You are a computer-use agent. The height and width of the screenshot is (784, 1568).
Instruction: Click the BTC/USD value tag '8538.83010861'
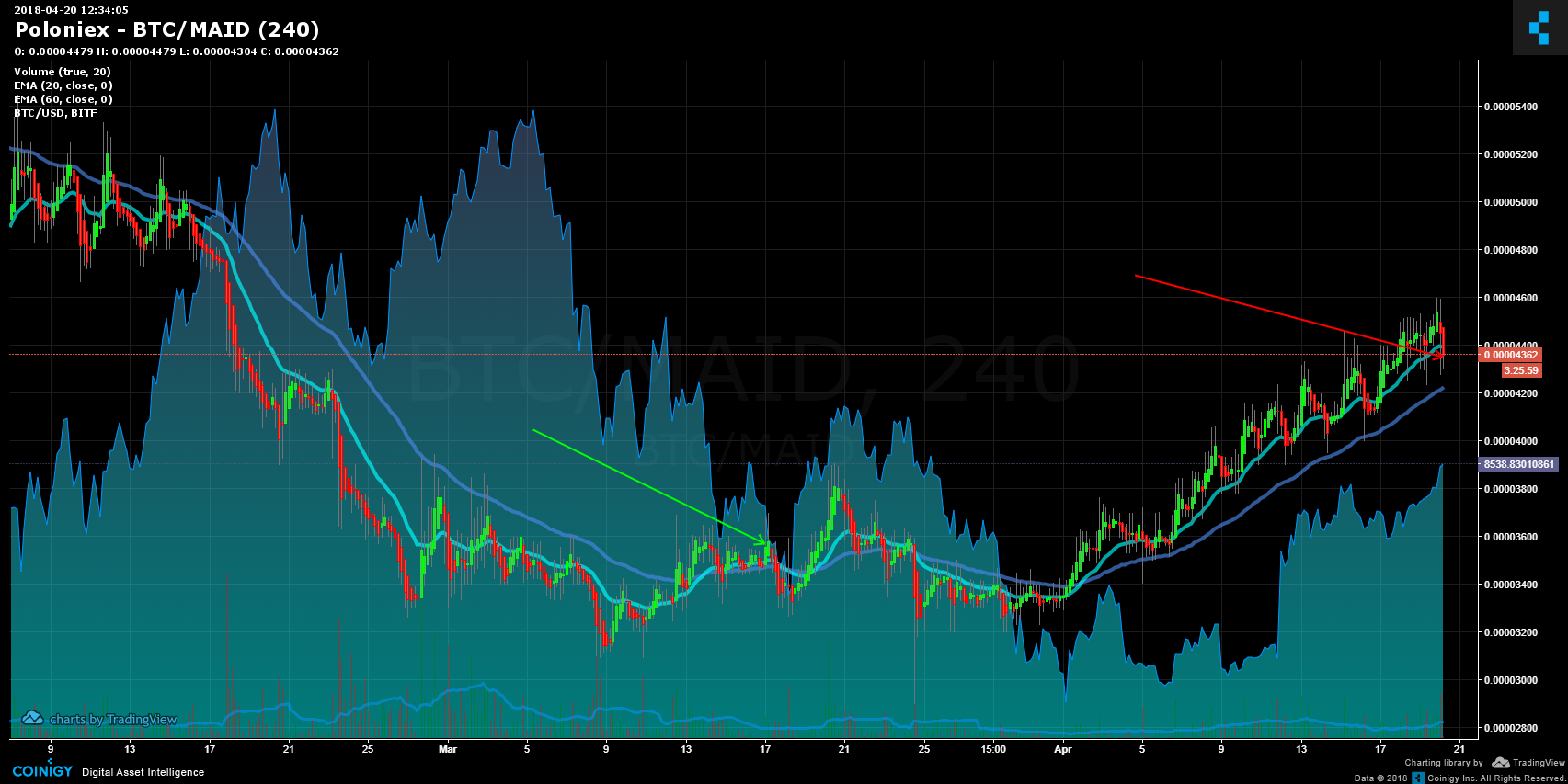coord(1518,464)
